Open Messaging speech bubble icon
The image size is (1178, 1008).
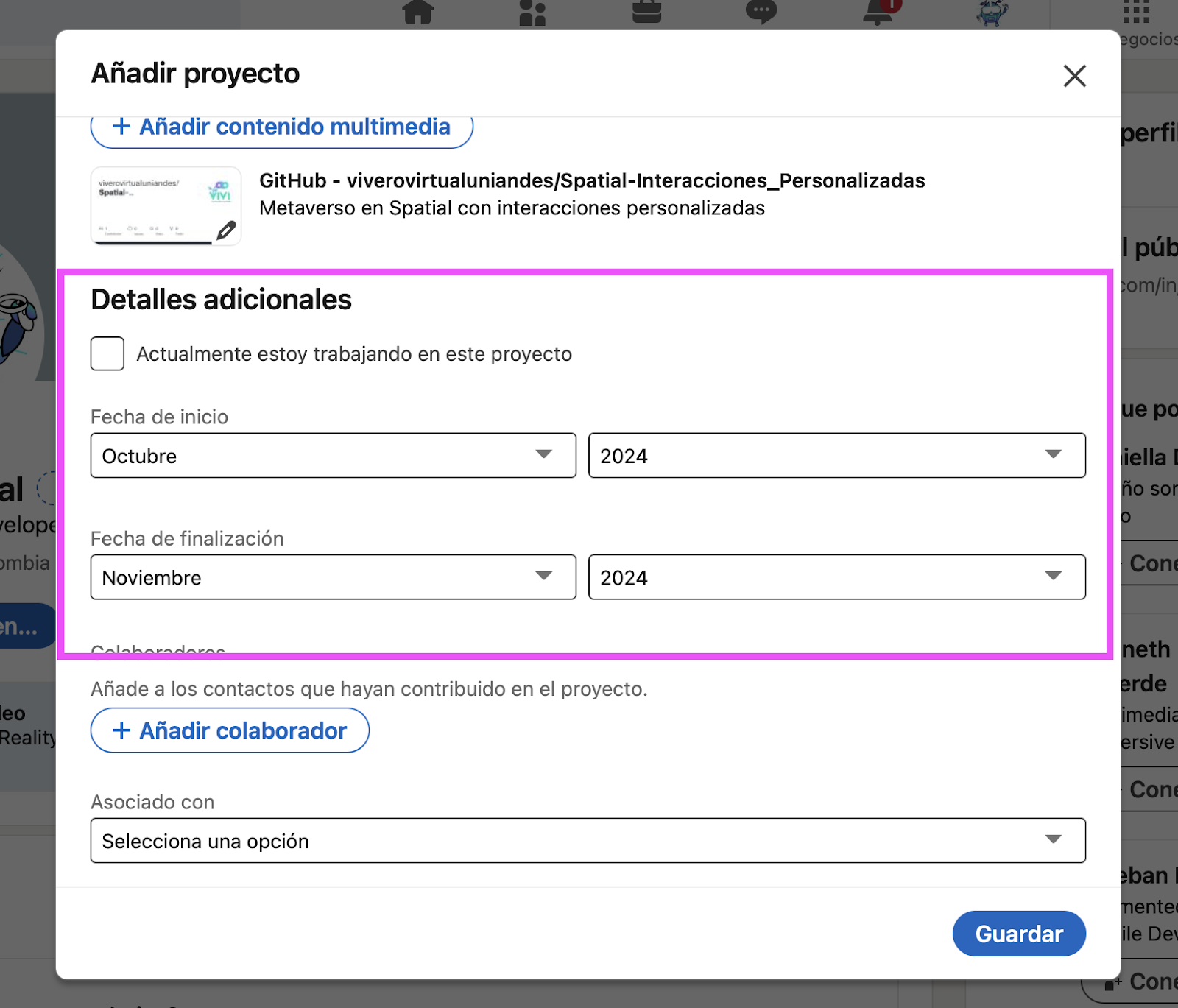pyautogui.click(x=761, y=12)
